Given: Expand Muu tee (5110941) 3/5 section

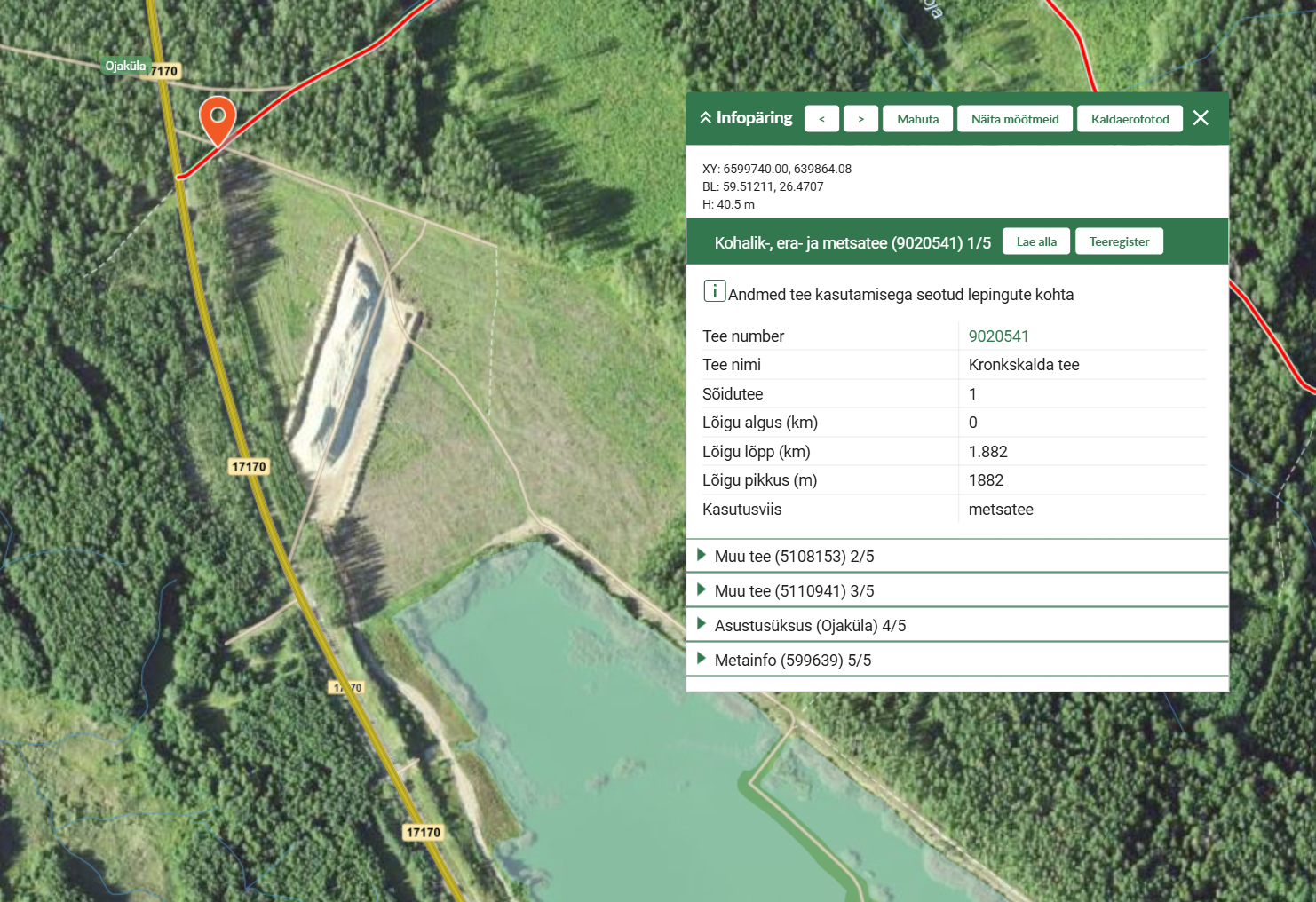Looking at the screenshot, I should (x=794, y=591).
